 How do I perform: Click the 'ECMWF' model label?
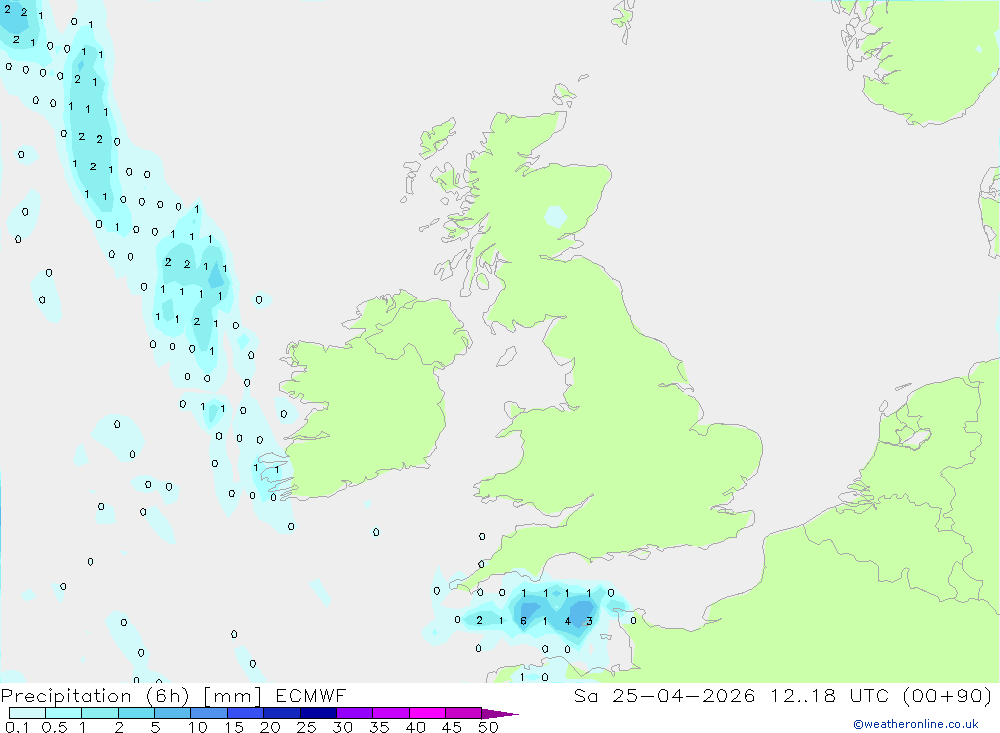pos(311,696)
